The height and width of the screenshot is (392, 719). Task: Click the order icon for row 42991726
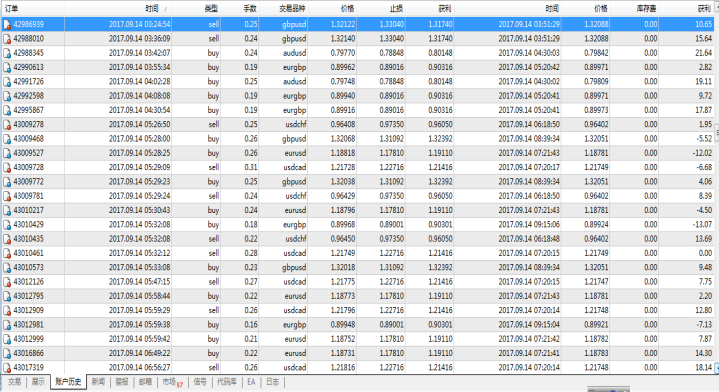tap(7, 82)
